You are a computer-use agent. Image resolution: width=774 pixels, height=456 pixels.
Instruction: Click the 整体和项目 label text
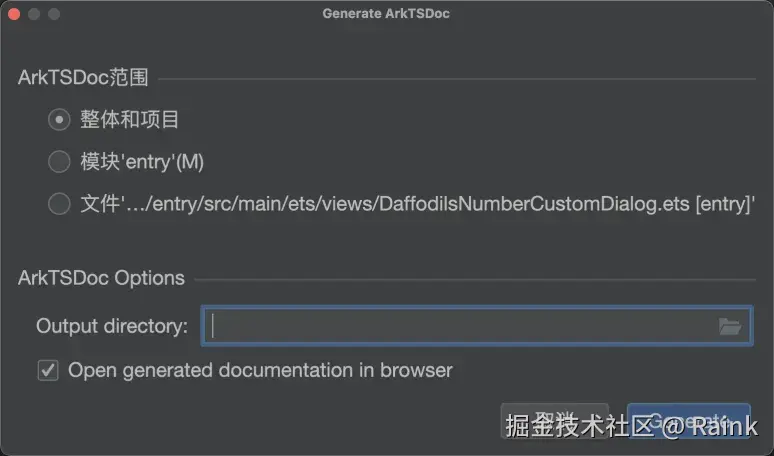coord(130,120)
